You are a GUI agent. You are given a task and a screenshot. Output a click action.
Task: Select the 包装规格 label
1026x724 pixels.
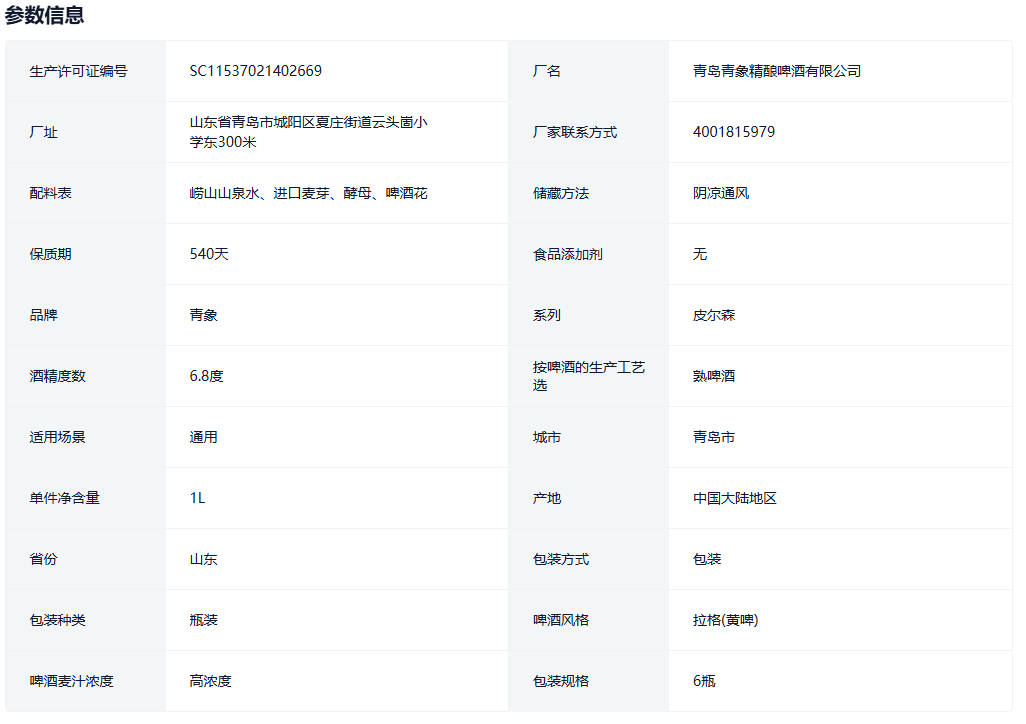point(561,680)
